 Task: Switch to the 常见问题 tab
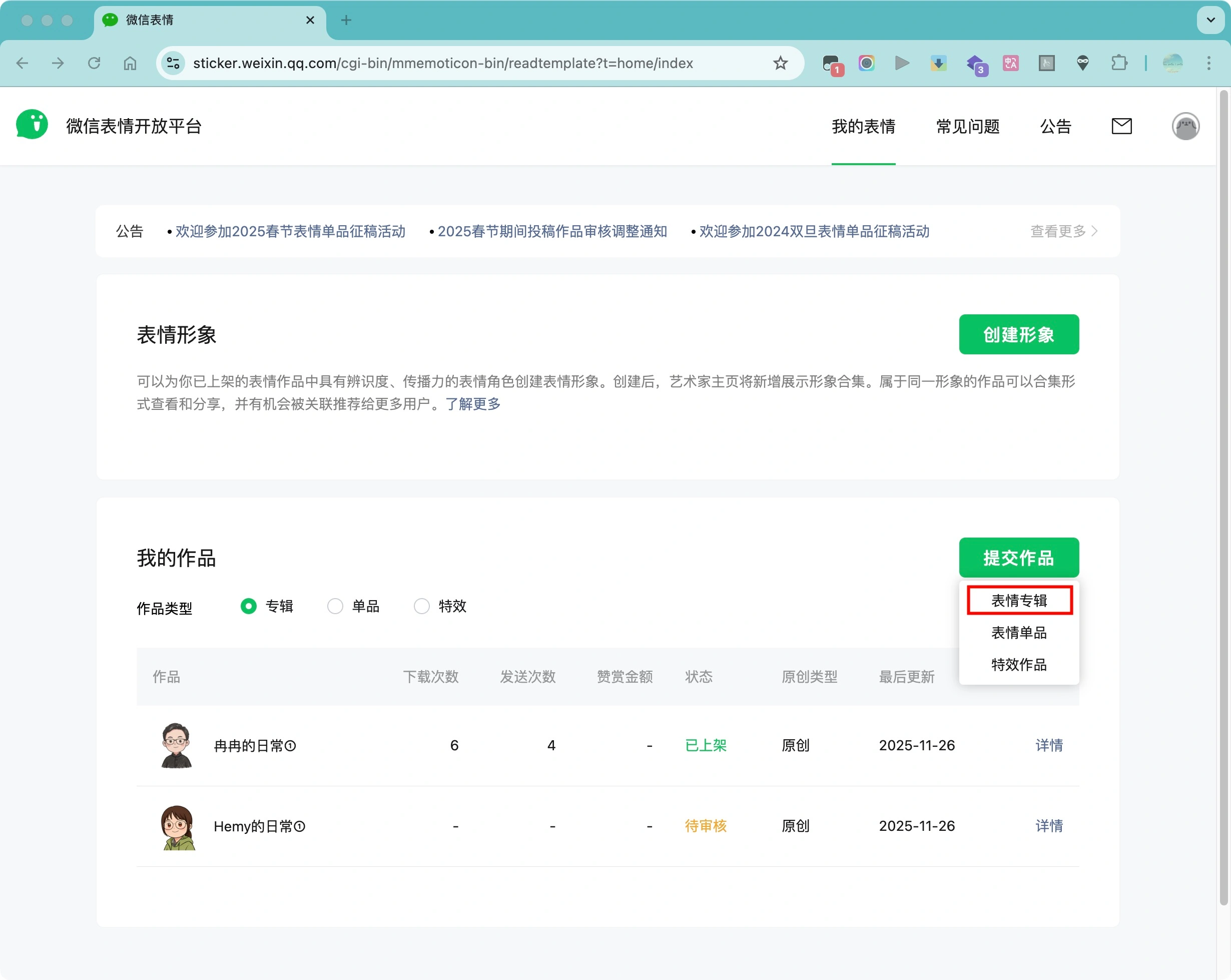point(967,126)
